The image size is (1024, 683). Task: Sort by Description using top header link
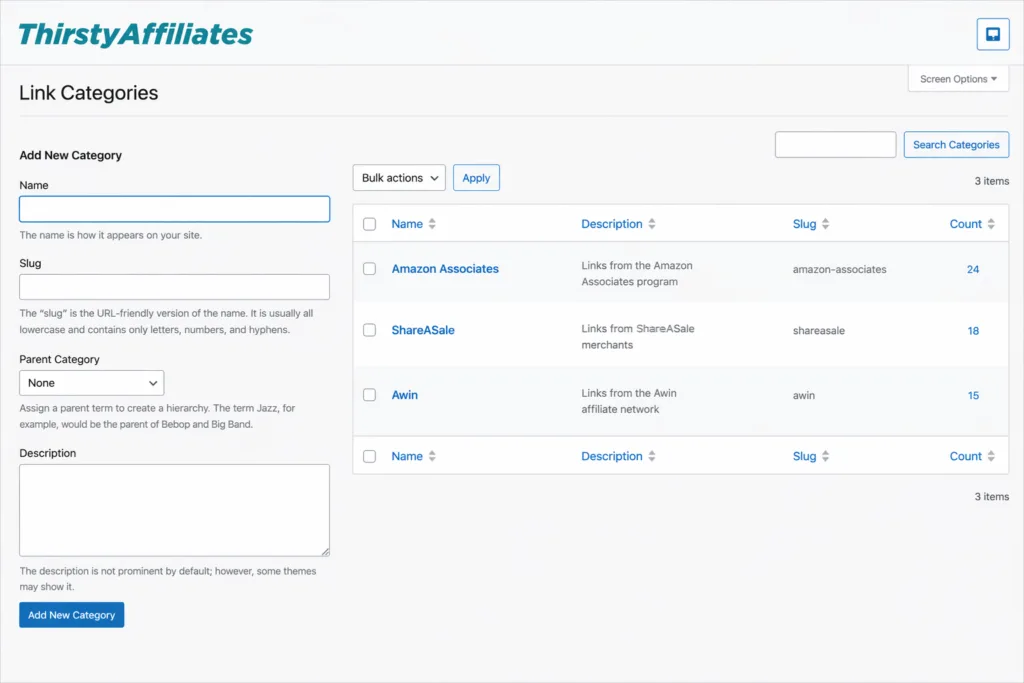612,224
